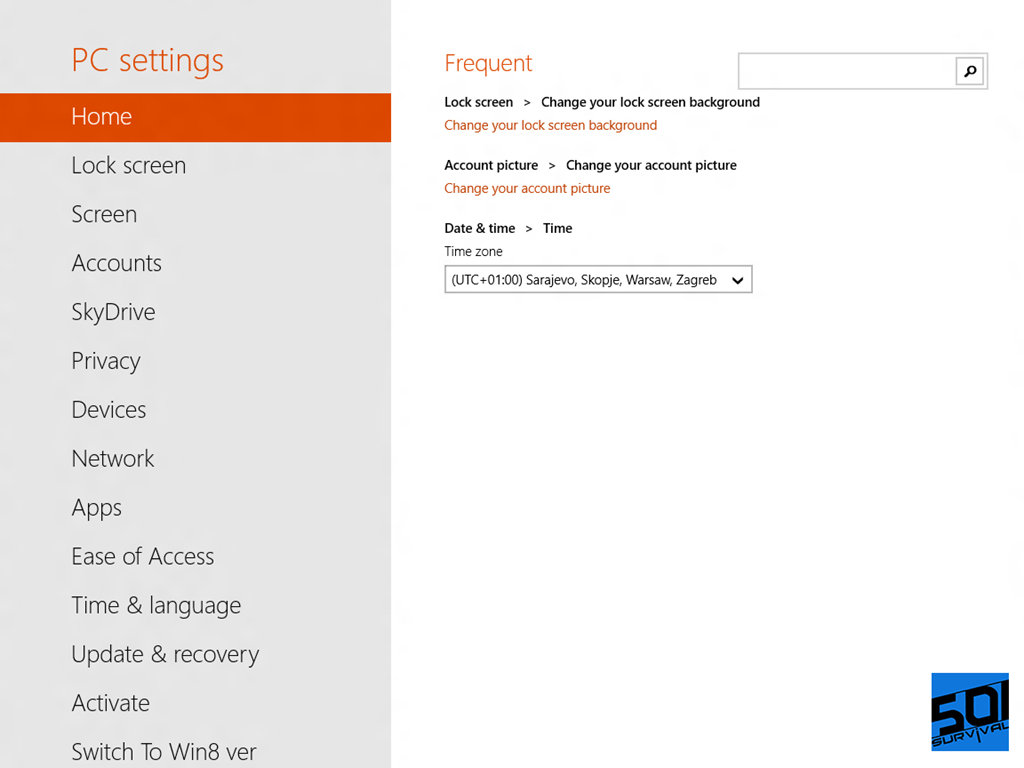Select Switch To Win8 ver item

tap(164, 752)
